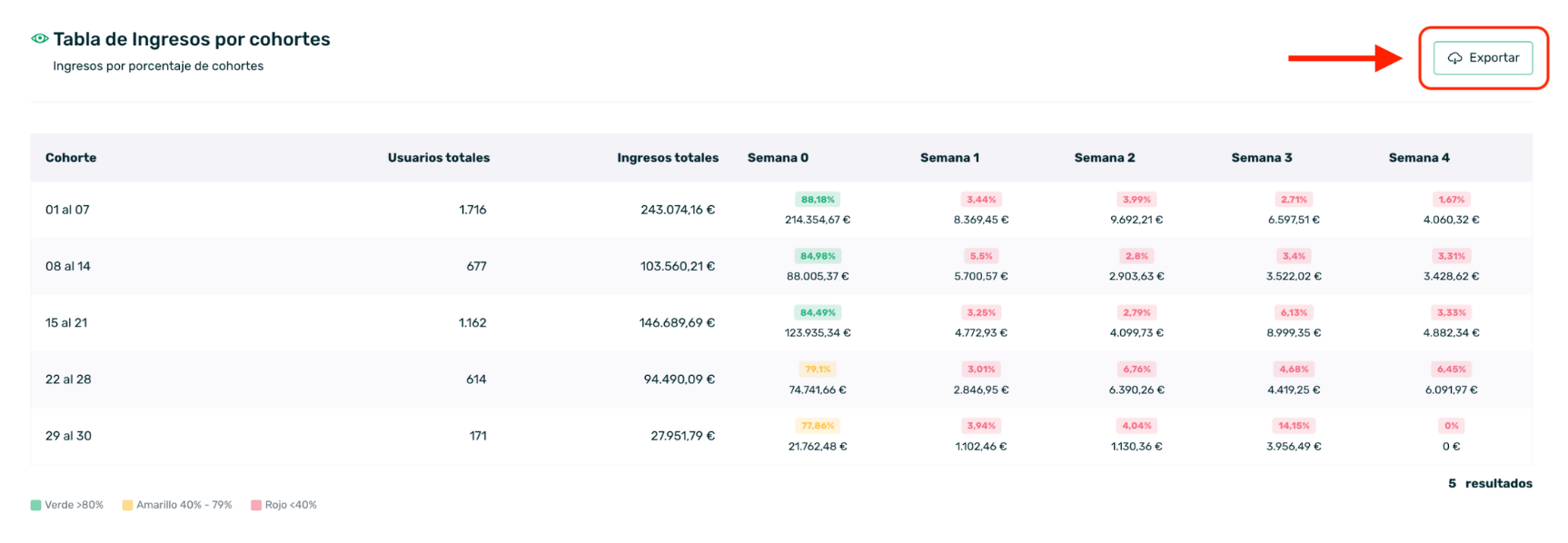
Task: Select the 01 al 07 cohort row
Action: 67,210
